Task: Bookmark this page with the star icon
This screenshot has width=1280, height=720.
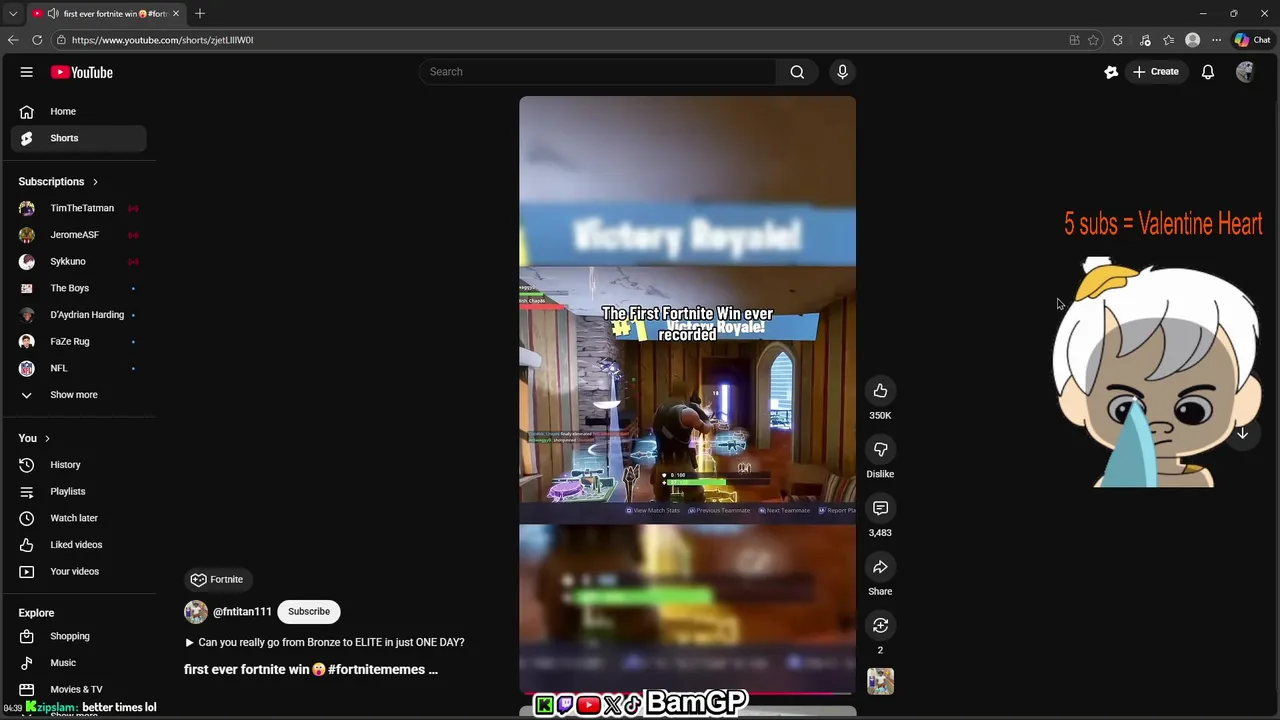Action: pyautogui.click(x=1093, y=40)
